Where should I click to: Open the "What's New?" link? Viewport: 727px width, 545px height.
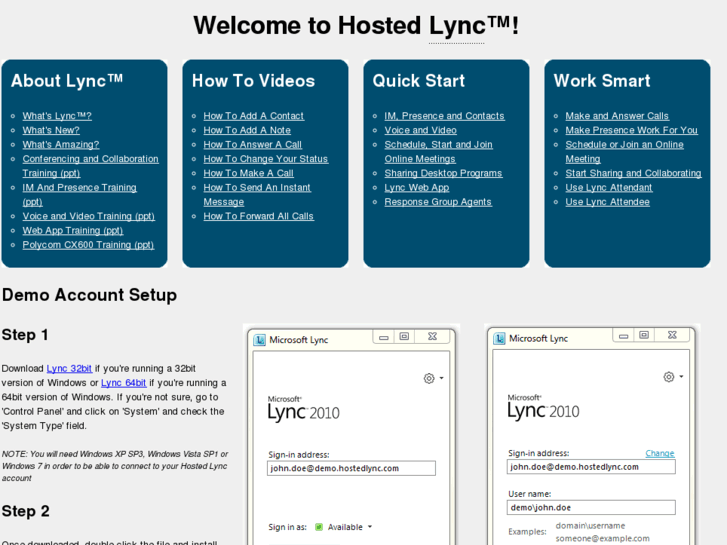coord(51,130)
